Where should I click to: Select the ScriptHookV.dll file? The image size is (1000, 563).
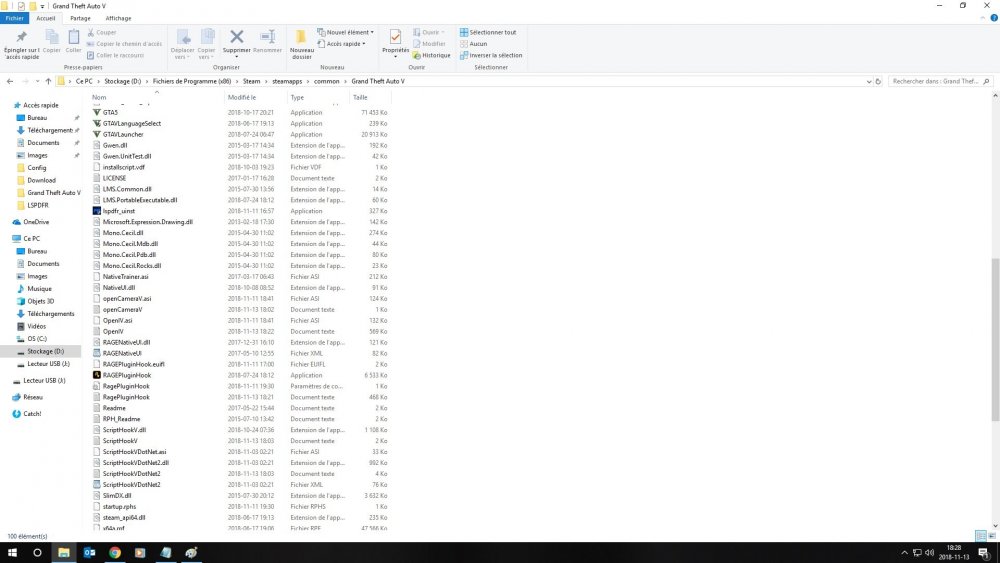pos(124,430)
